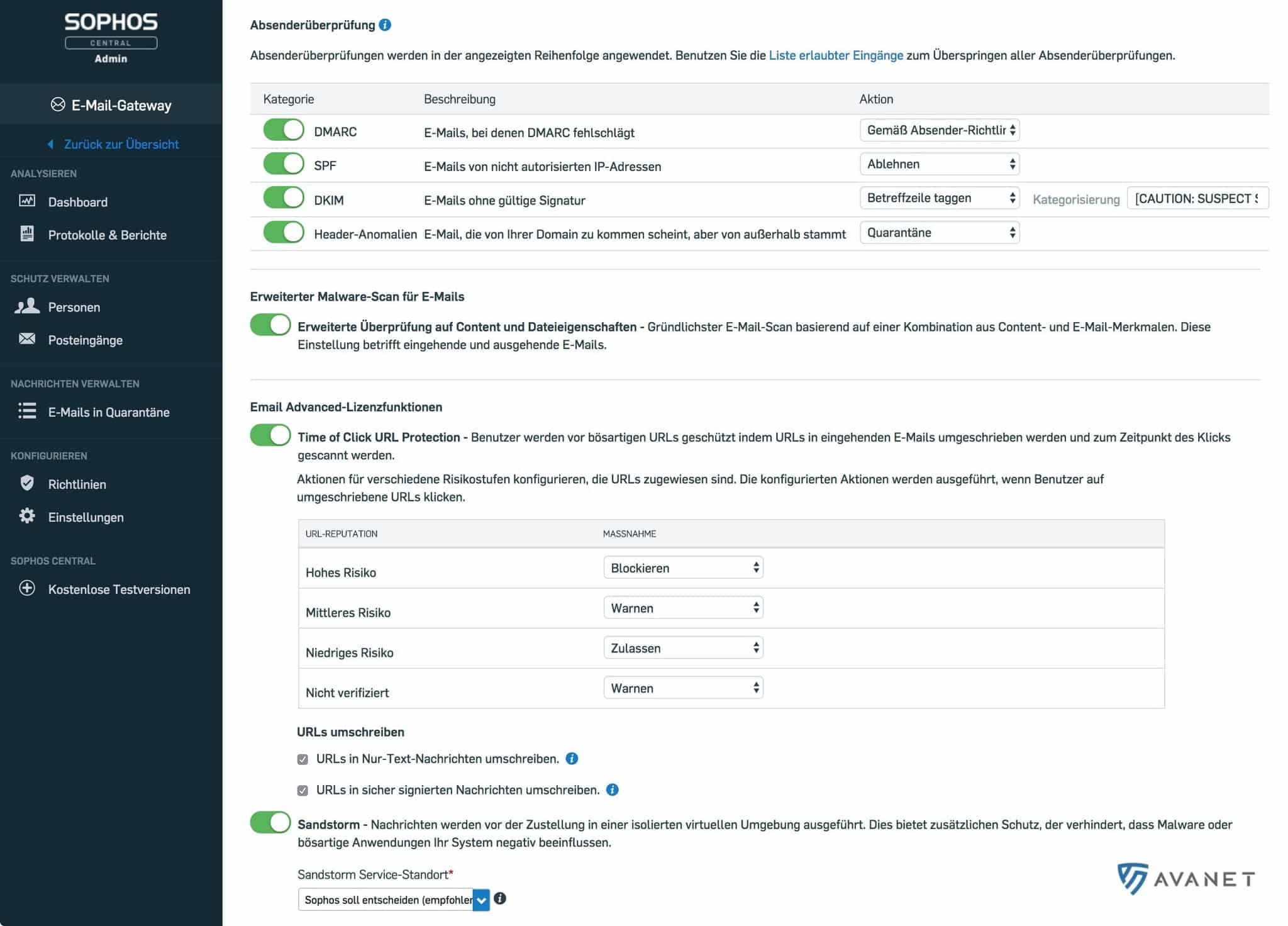This screenshot has width=1288, height=926.
Task: Open E-Mails in Quarantäne menu item
Action: [109, 412]
